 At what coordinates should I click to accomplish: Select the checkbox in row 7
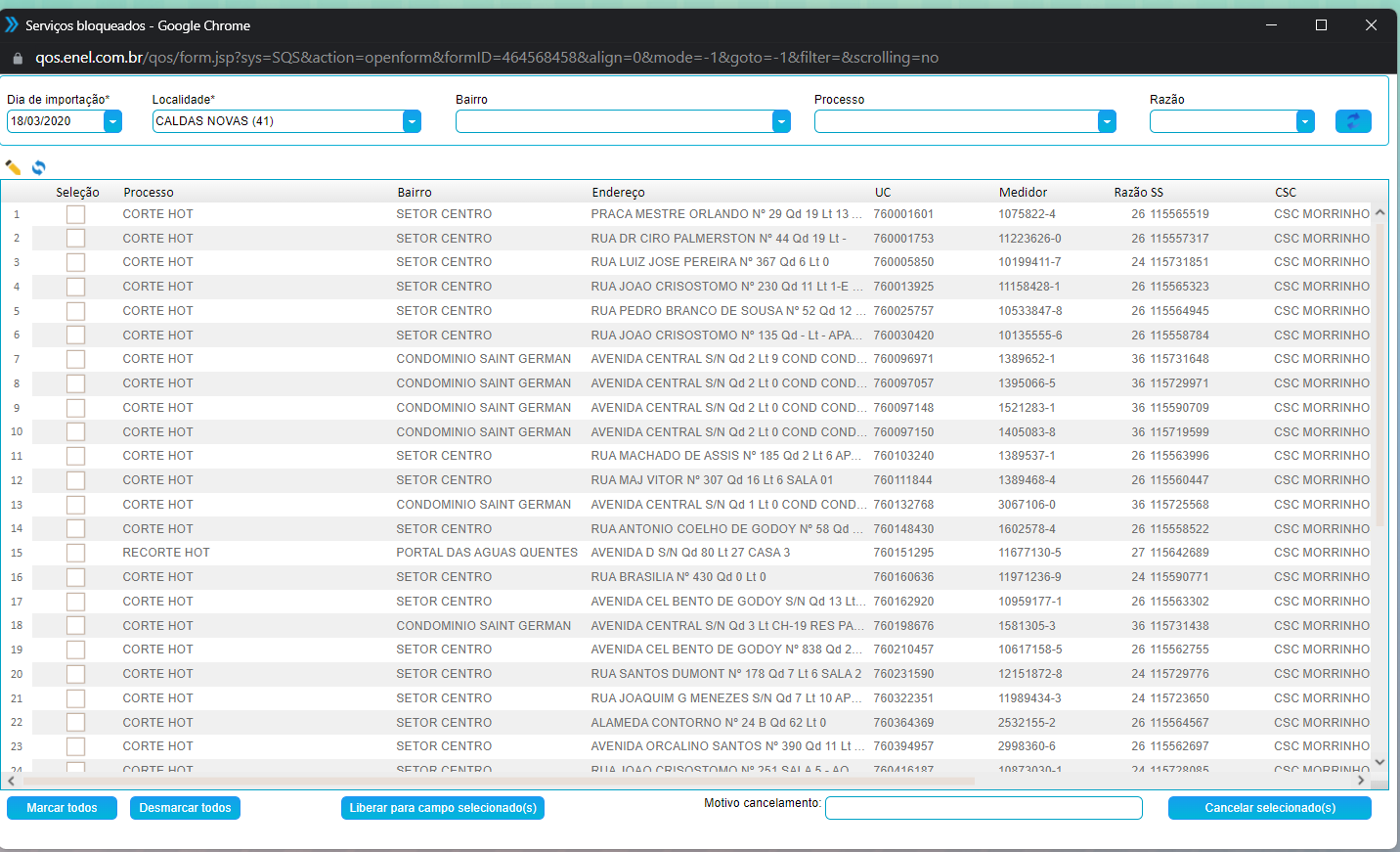click(x=75, y=359)
